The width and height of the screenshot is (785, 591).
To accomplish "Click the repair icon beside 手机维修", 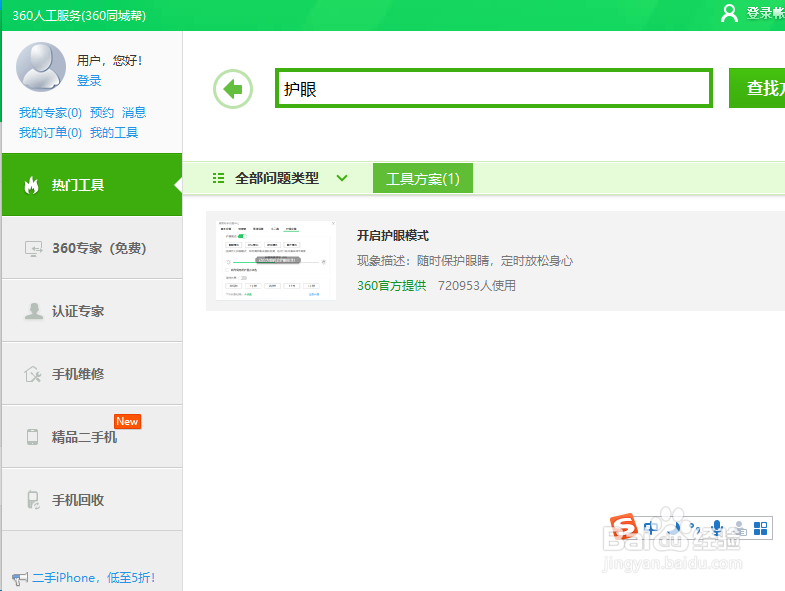I will tap(33, 374).
